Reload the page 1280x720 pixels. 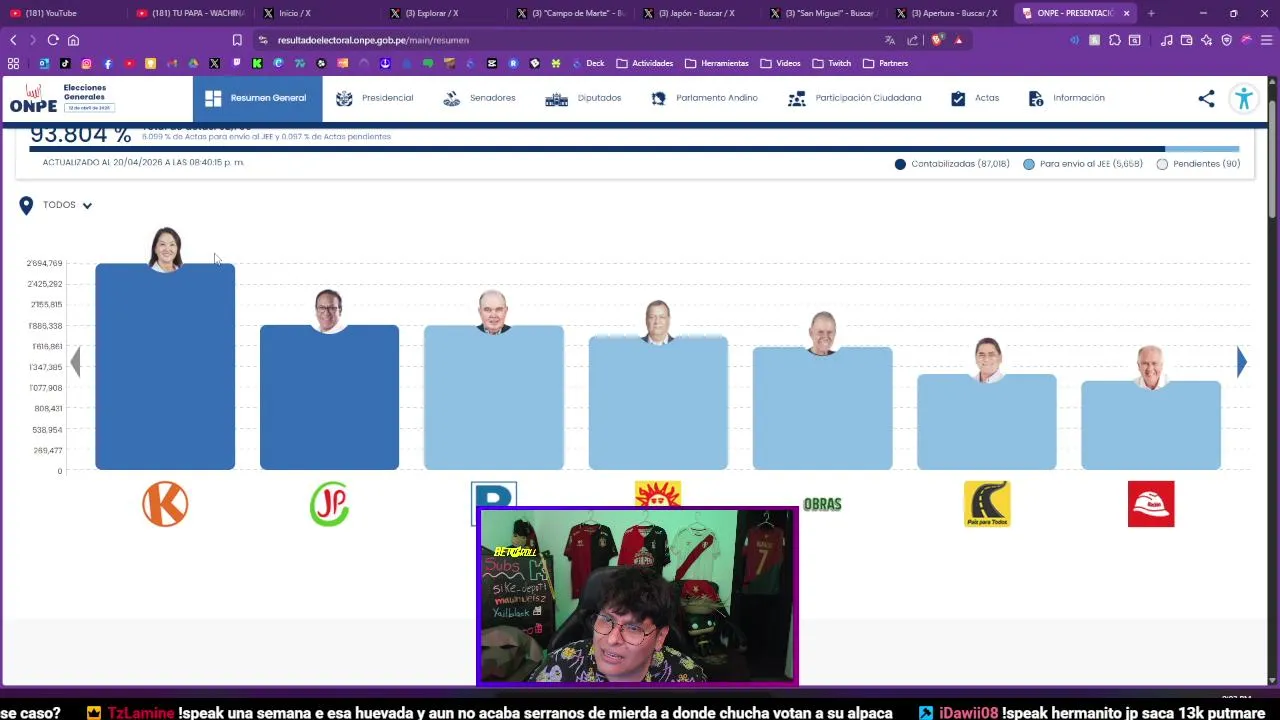point(53,40)
